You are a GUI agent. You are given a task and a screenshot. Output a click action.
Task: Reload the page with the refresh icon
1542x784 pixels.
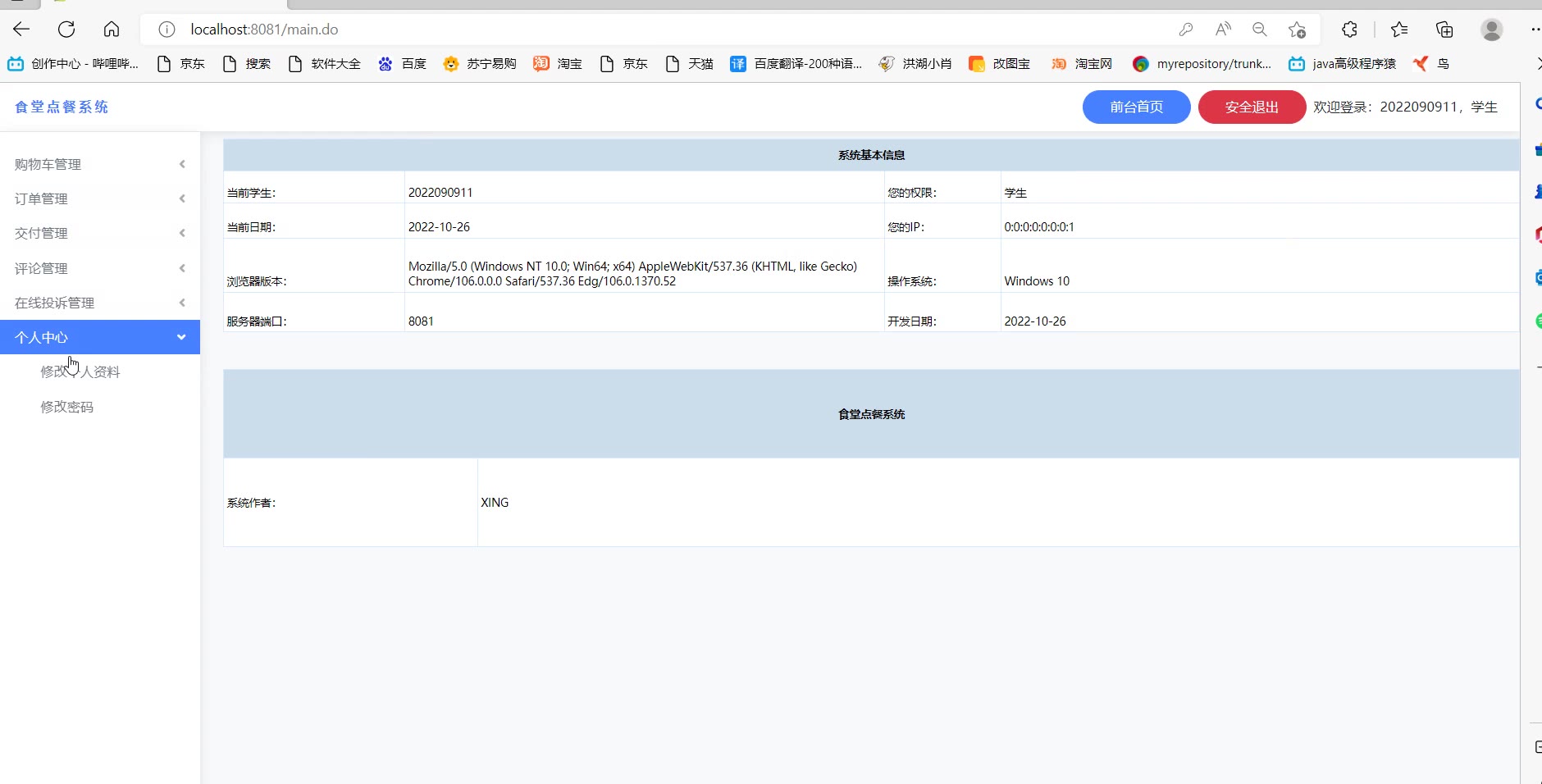tap(66, 30)
